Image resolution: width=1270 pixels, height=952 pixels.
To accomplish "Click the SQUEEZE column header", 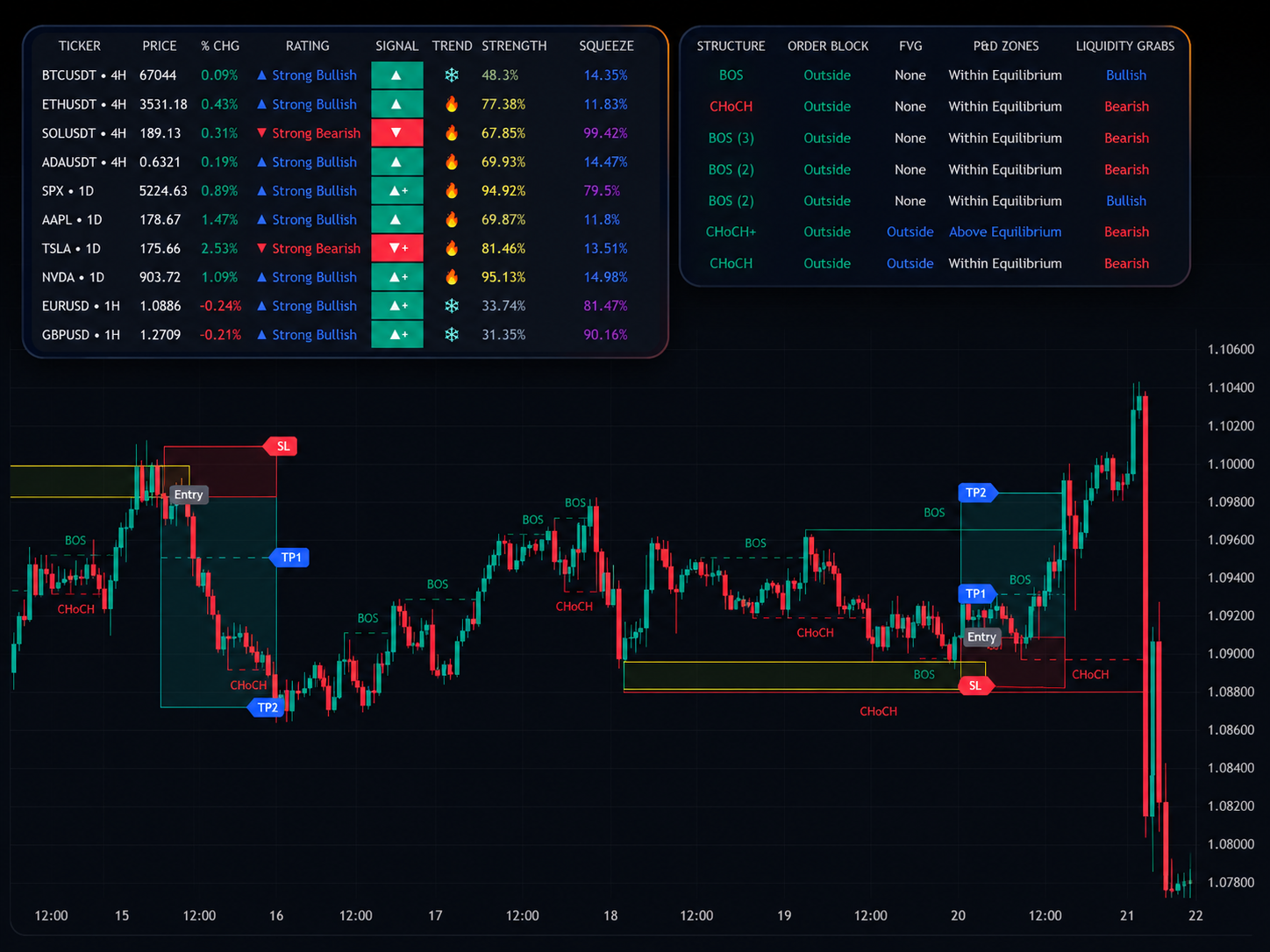I will click(606, 46).
